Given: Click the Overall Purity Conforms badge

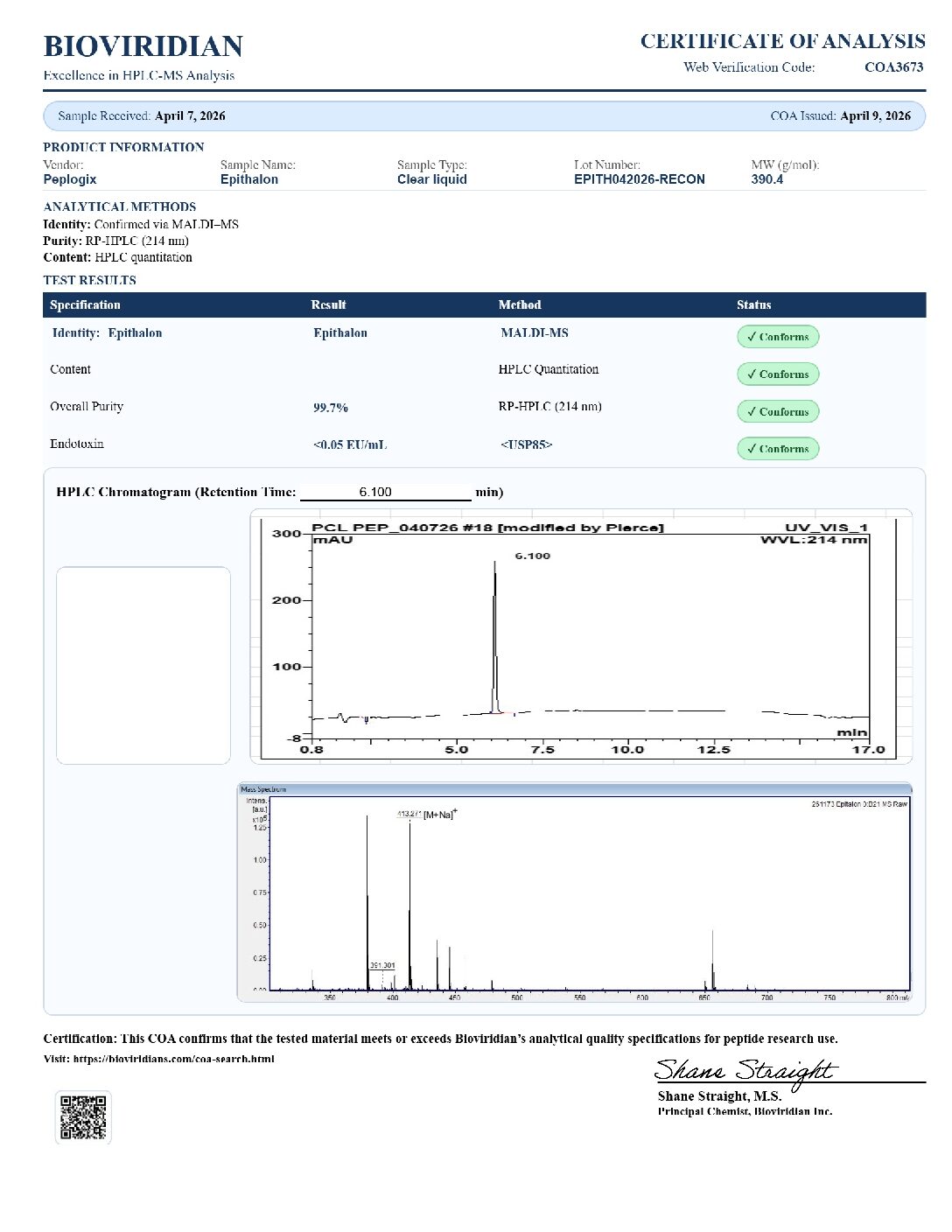Looking at the screenshot, I should pyautogui.click(x=778, y=411).
